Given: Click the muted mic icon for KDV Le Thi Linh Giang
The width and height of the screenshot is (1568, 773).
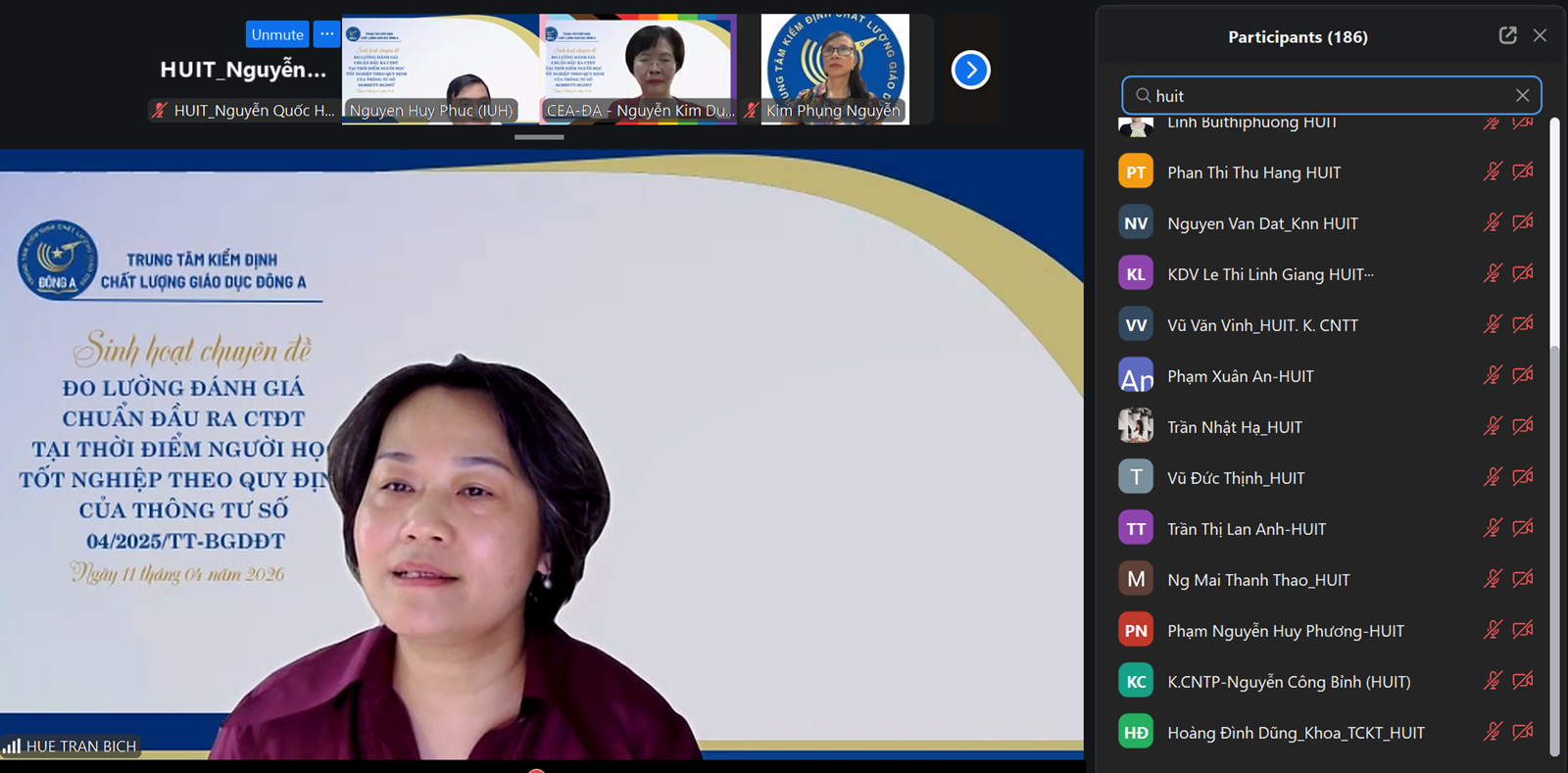Looking at the screenshot, I should [1492, 273].
